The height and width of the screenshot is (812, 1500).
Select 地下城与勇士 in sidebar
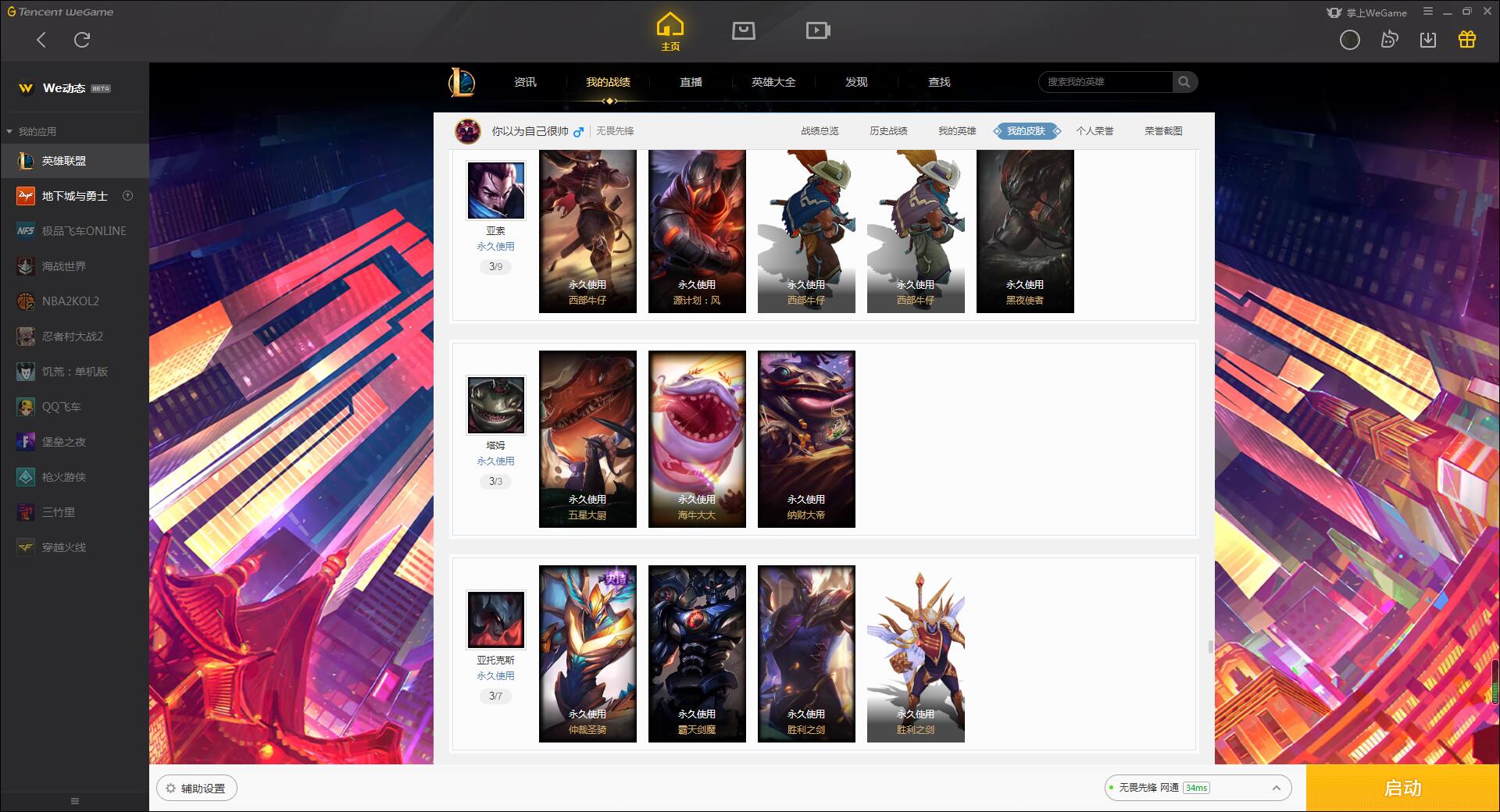[x=74, y=196]
